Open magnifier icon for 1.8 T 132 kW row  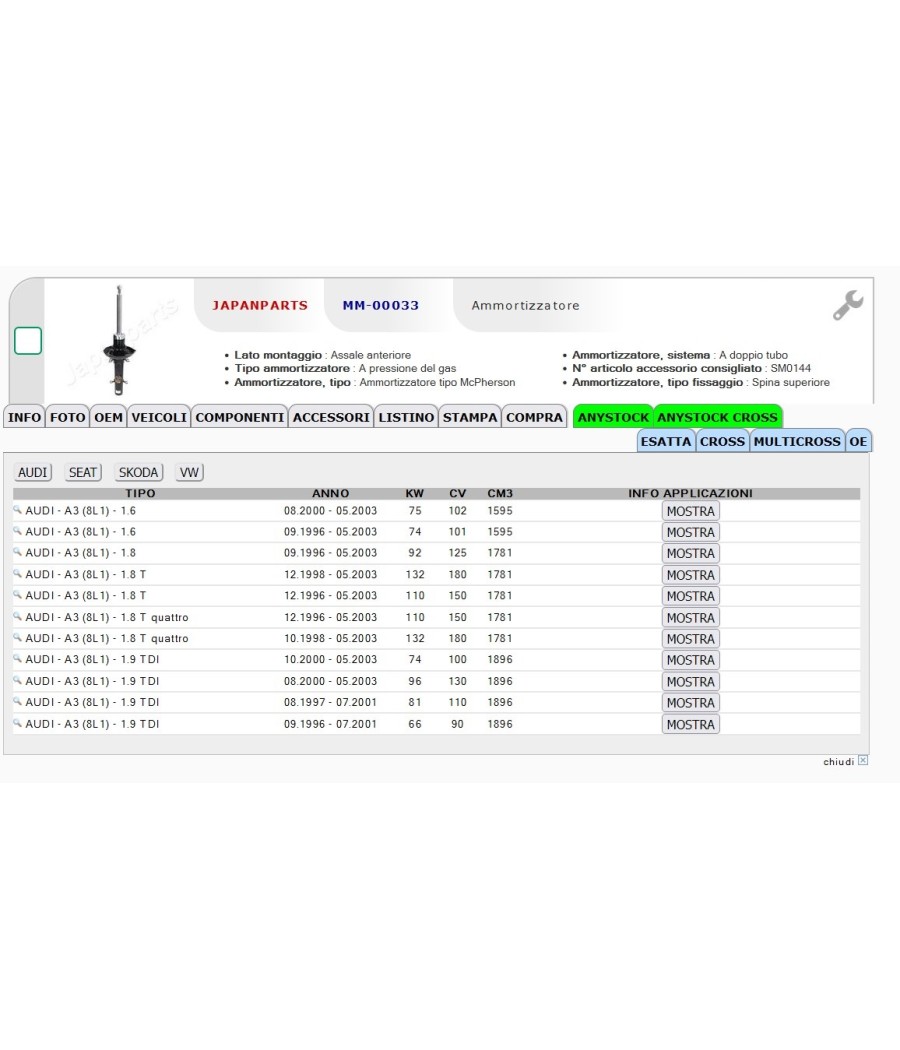click(17, 574)
